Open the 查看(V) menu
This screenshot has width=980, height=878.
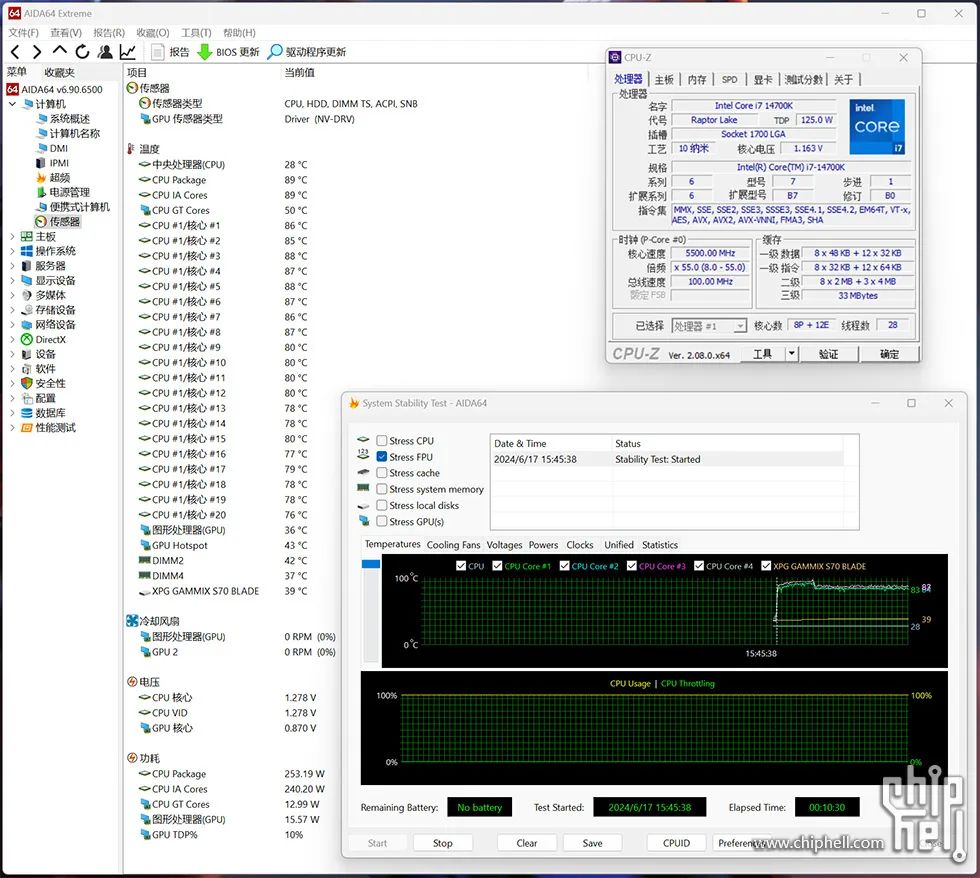[x=66, y=32]
